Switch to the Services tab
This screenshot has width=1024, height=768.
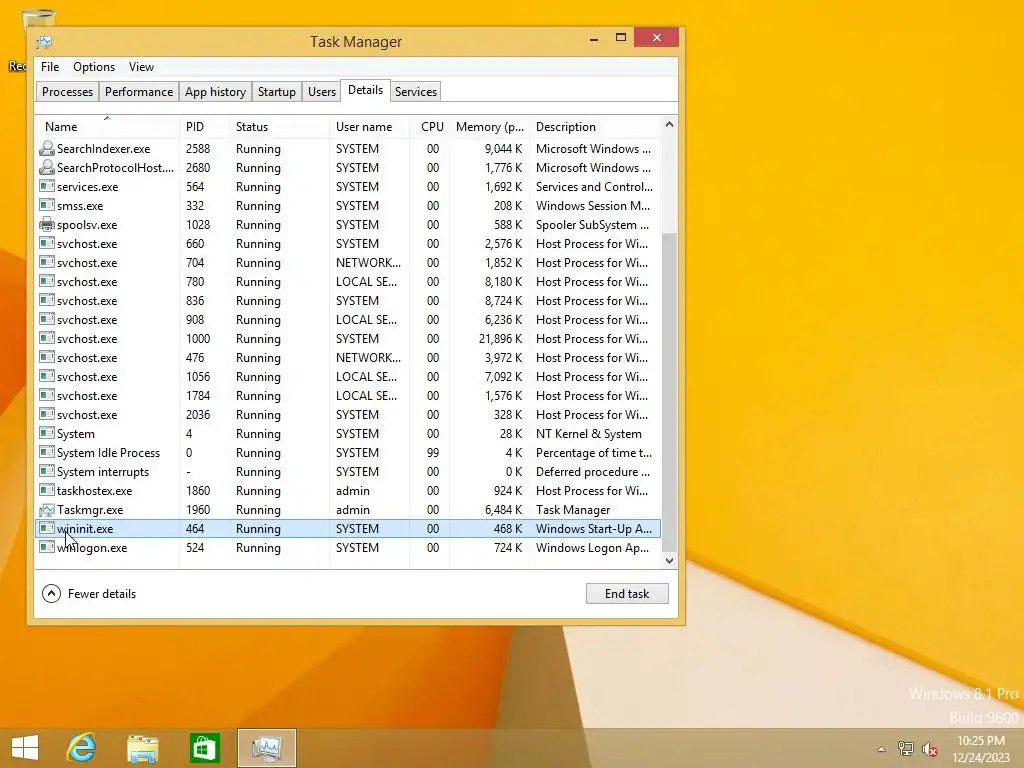[415, 91]
